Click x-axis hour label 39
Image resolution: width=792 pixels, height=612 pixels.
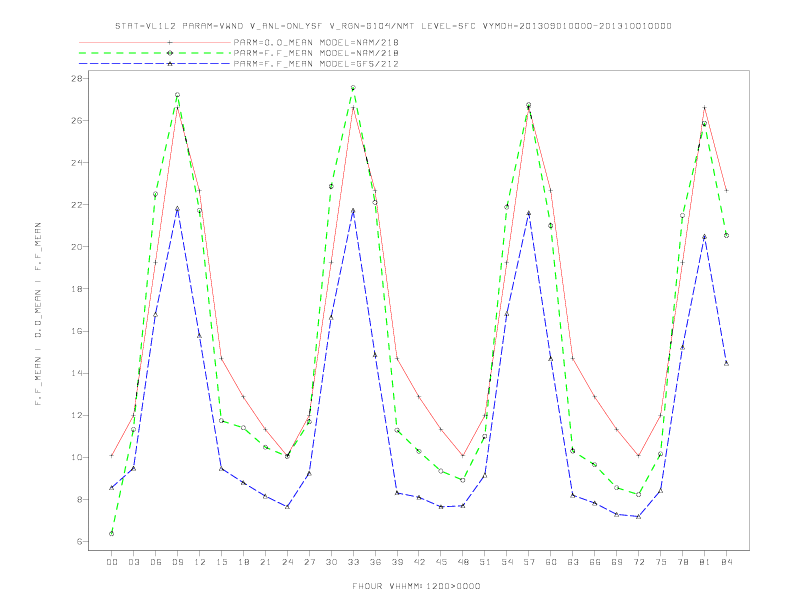(397, 562)
